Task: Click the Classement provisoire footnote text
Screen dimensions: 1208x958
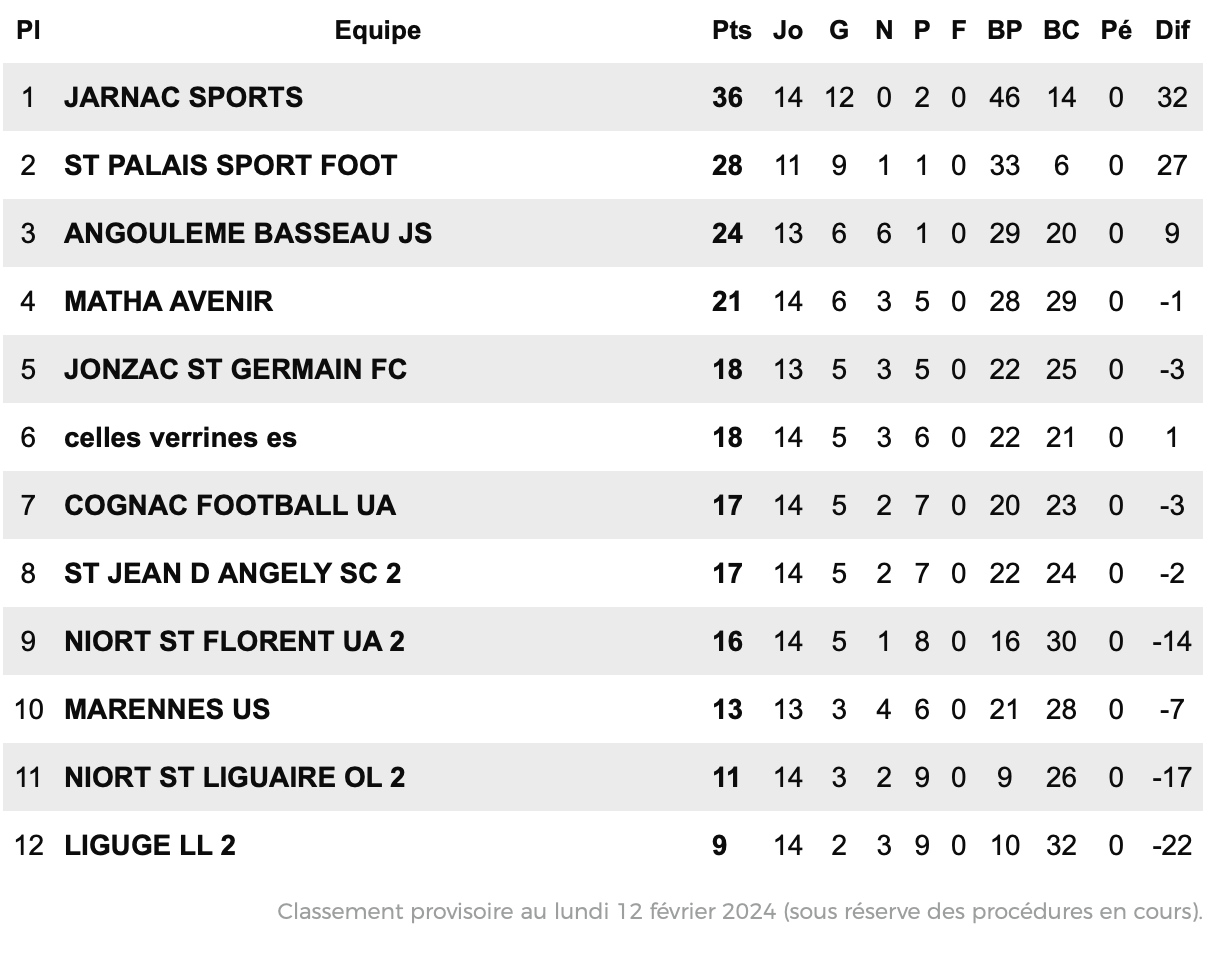Action: [740, 911]
